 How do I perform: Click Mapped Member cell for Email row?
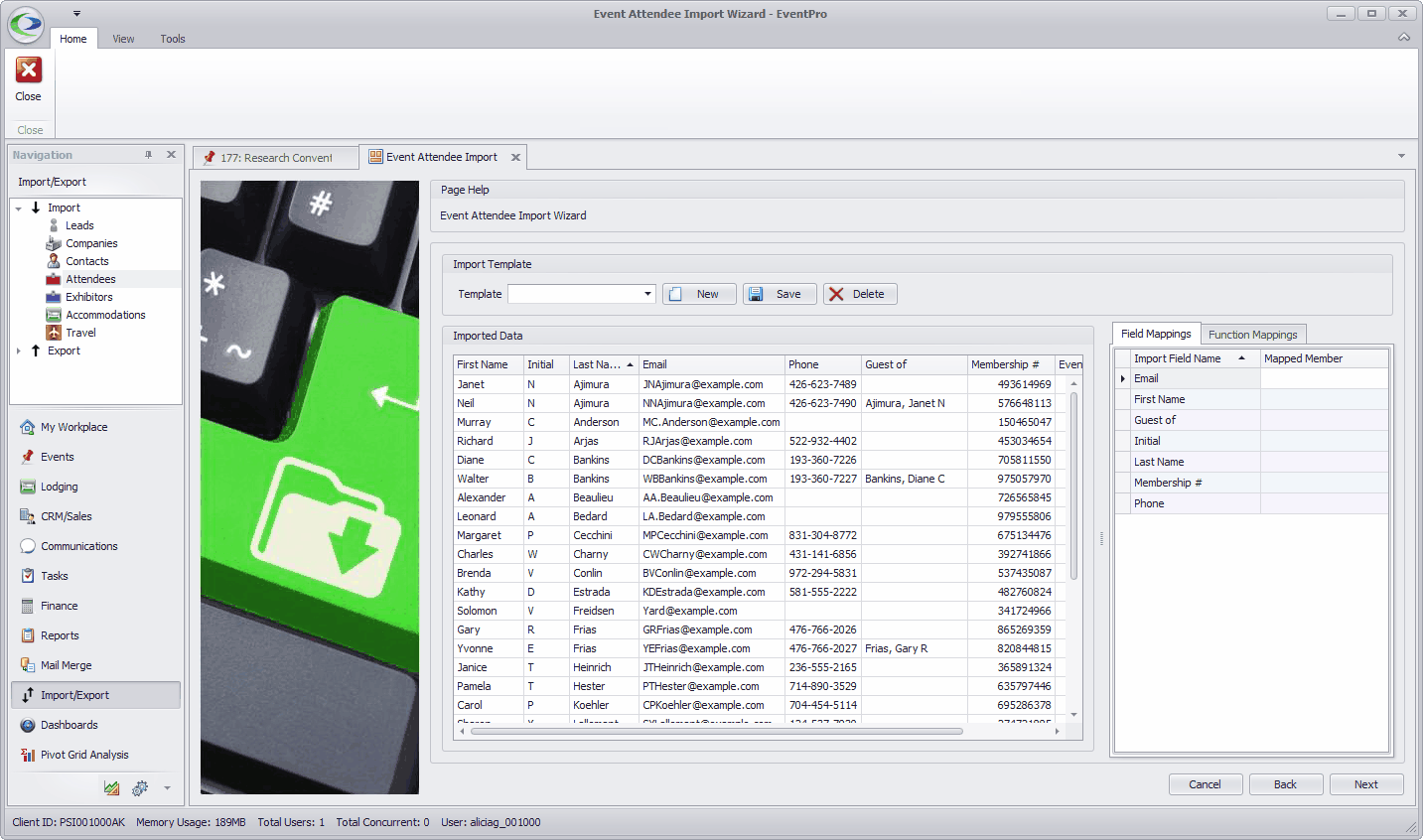[x=1325, y=378]
